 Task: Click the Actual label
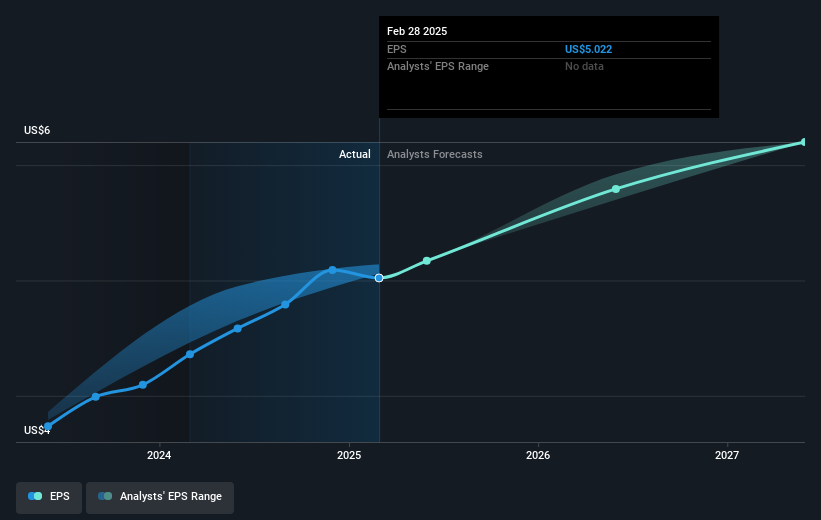coord(354,154)
